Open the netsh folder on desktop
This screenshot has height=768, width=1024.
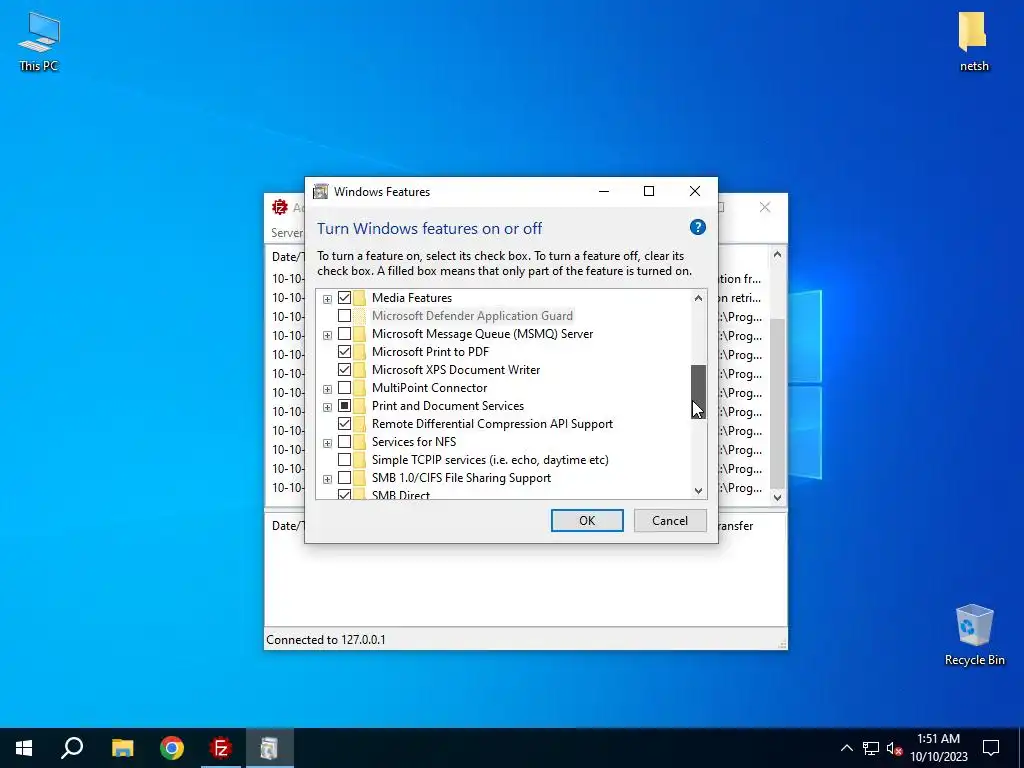point(973,41)
